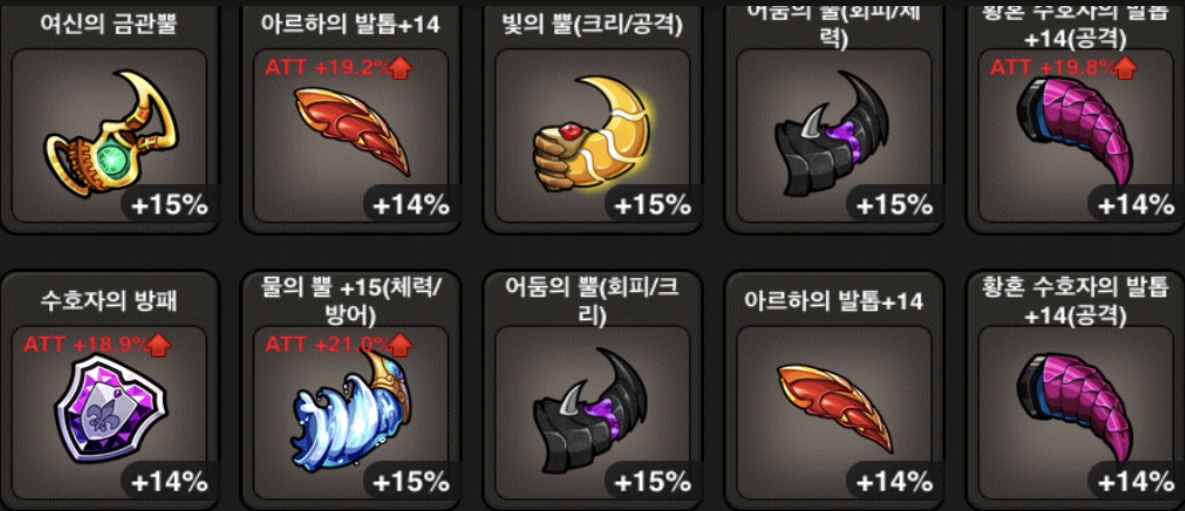
Task: Tap the 수호자의 방패 purple shield icon
Action: tap(110, 407)
